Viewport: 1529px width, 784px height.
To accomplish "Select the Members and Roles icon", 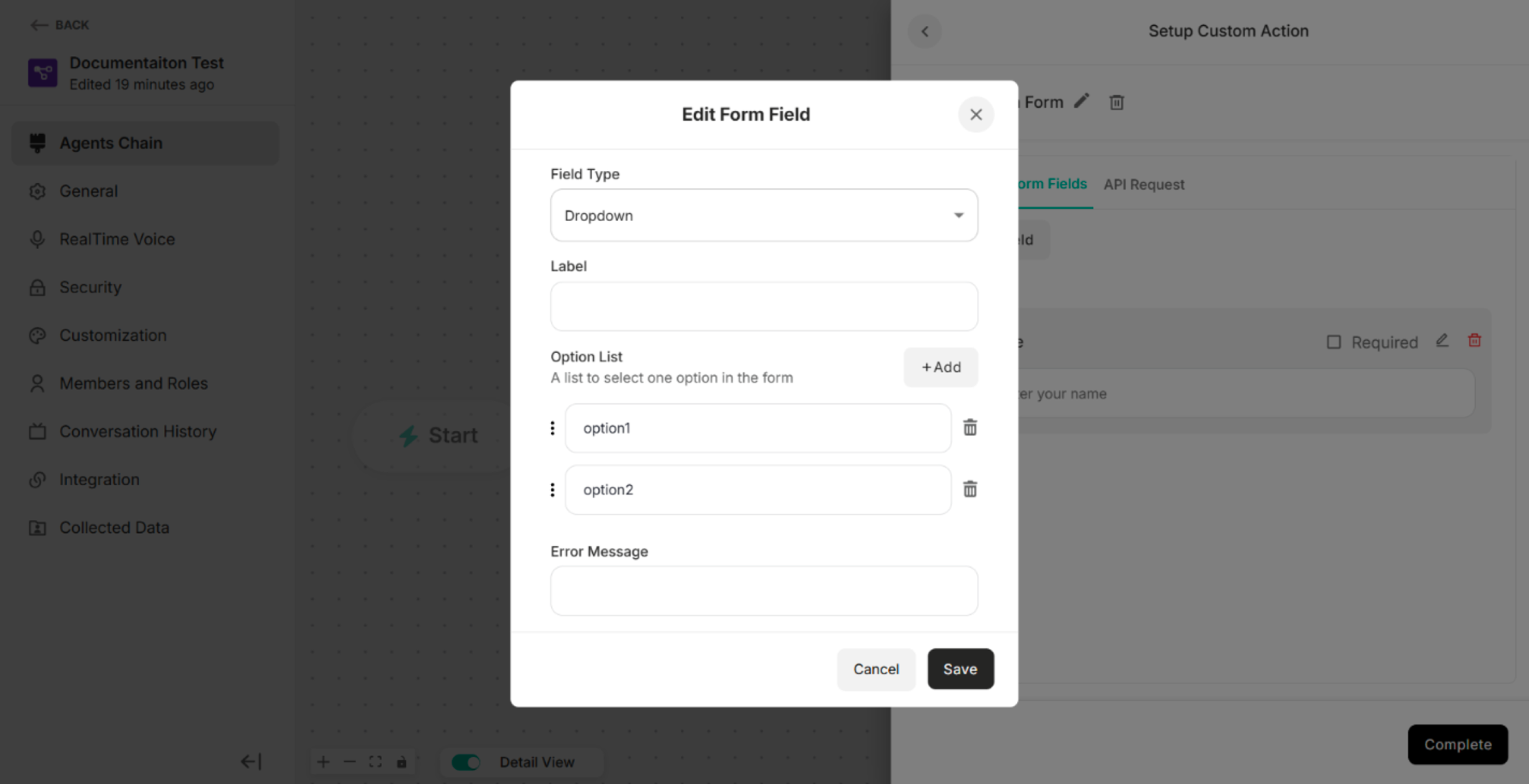I will pos(37,383).
